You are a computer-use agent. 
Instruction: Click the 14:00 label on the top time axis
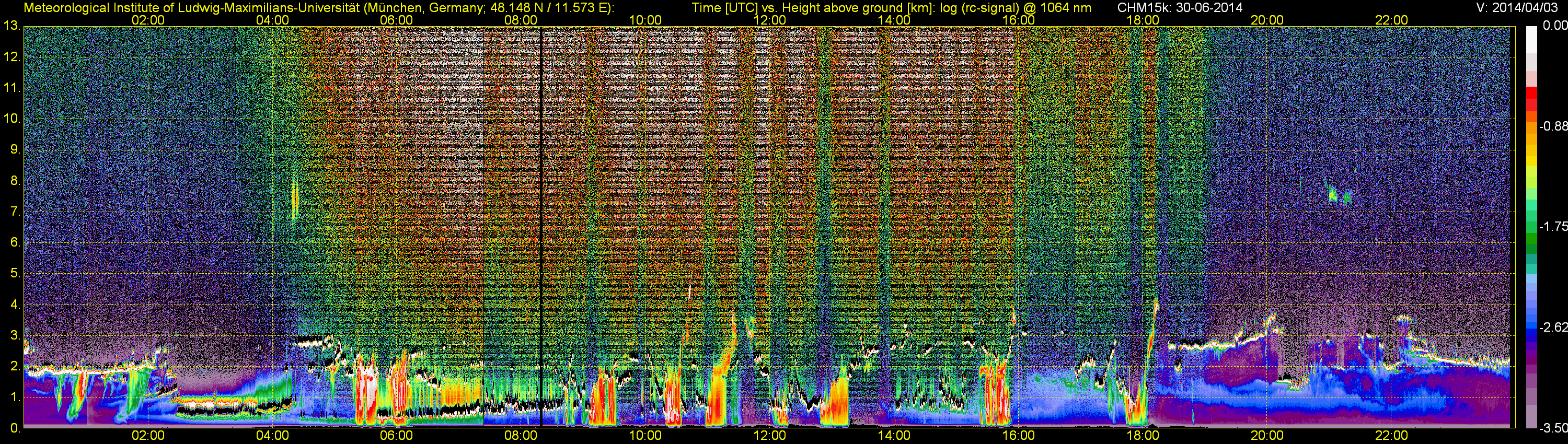894,20
